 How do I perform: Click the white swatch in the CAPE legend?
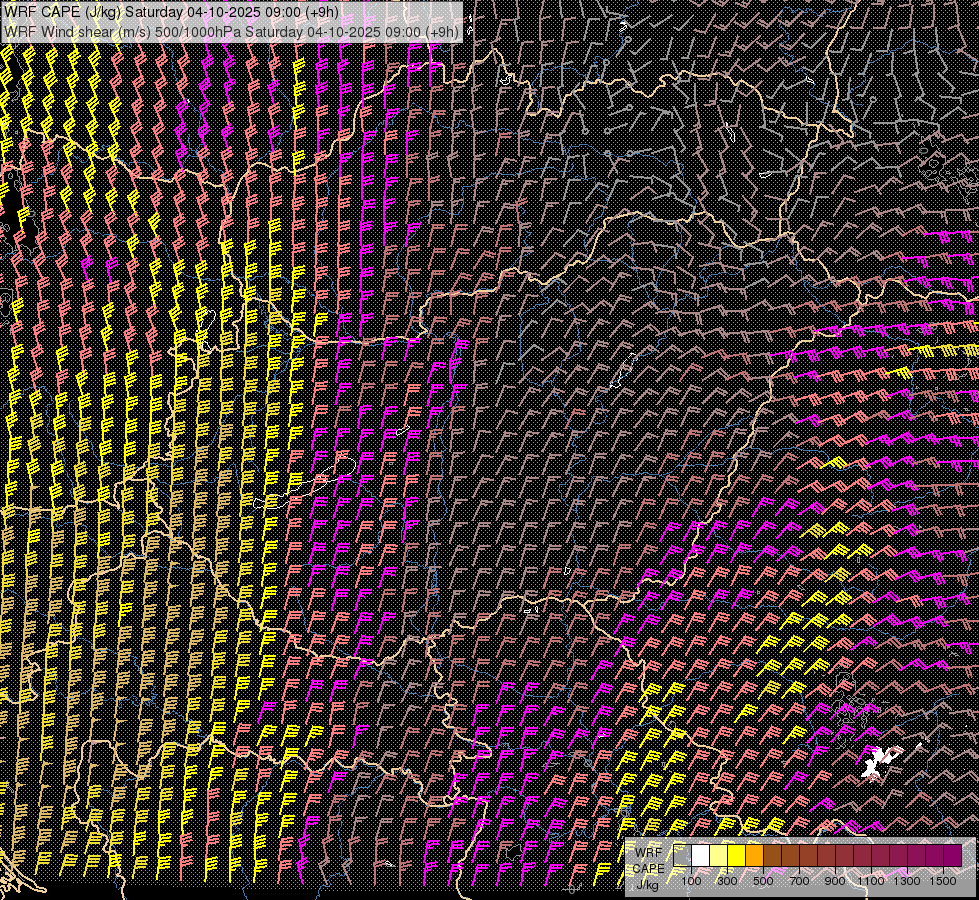pyautogui.click(x=700, y=855)
